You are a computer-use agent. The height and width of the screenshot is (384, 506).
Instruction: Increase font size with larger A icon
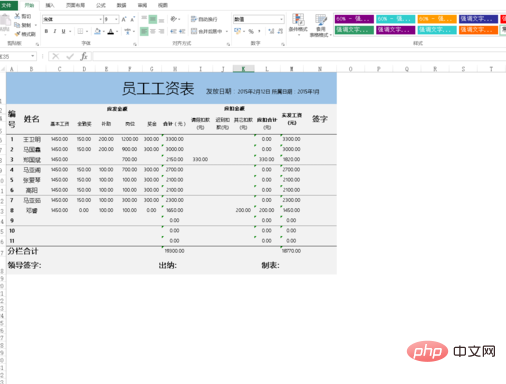point(124,19)
